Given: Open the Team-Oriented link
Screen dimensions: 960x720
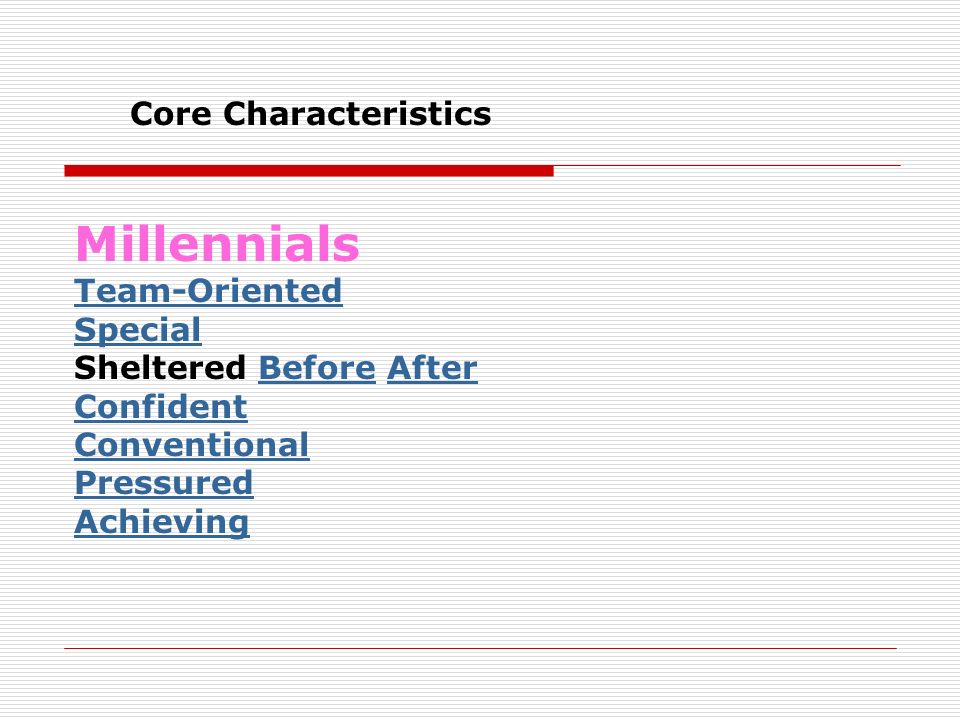Looking at the screenshot, I should click(208, 291).
